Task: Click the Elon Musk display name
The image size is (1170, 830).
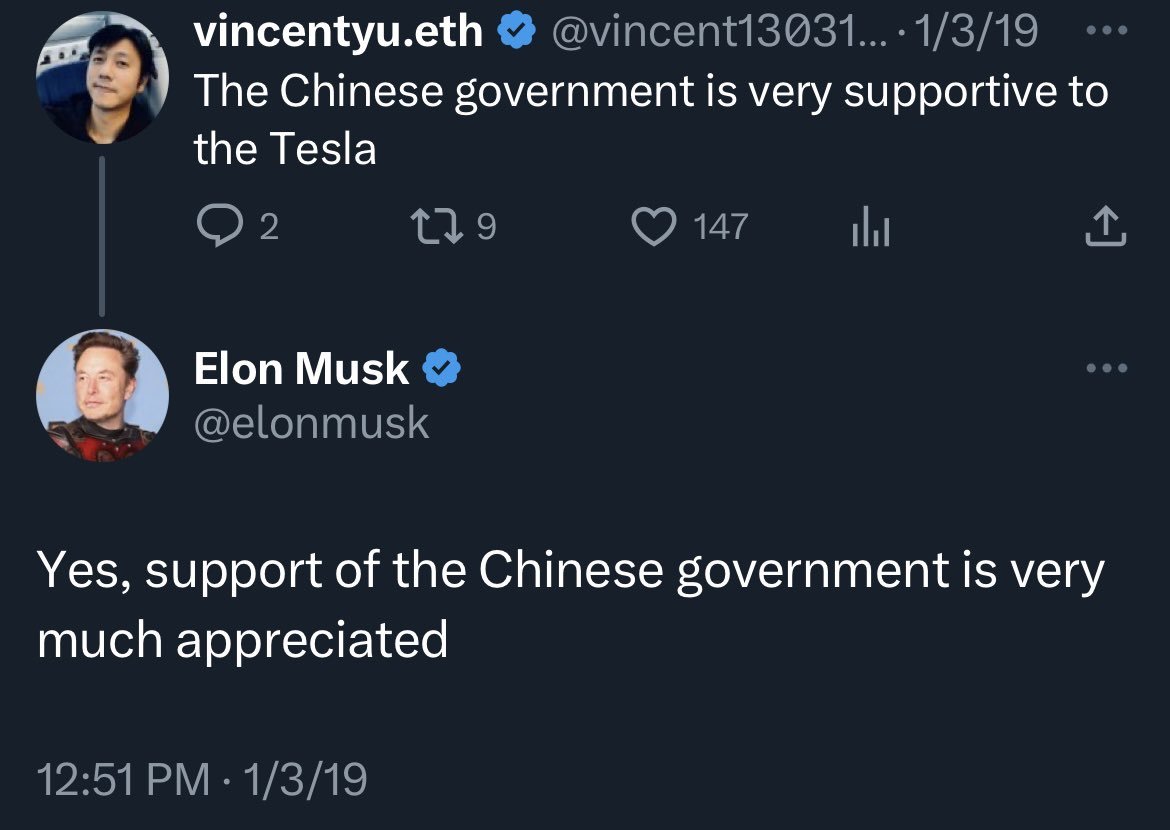Action: [301, 369]
